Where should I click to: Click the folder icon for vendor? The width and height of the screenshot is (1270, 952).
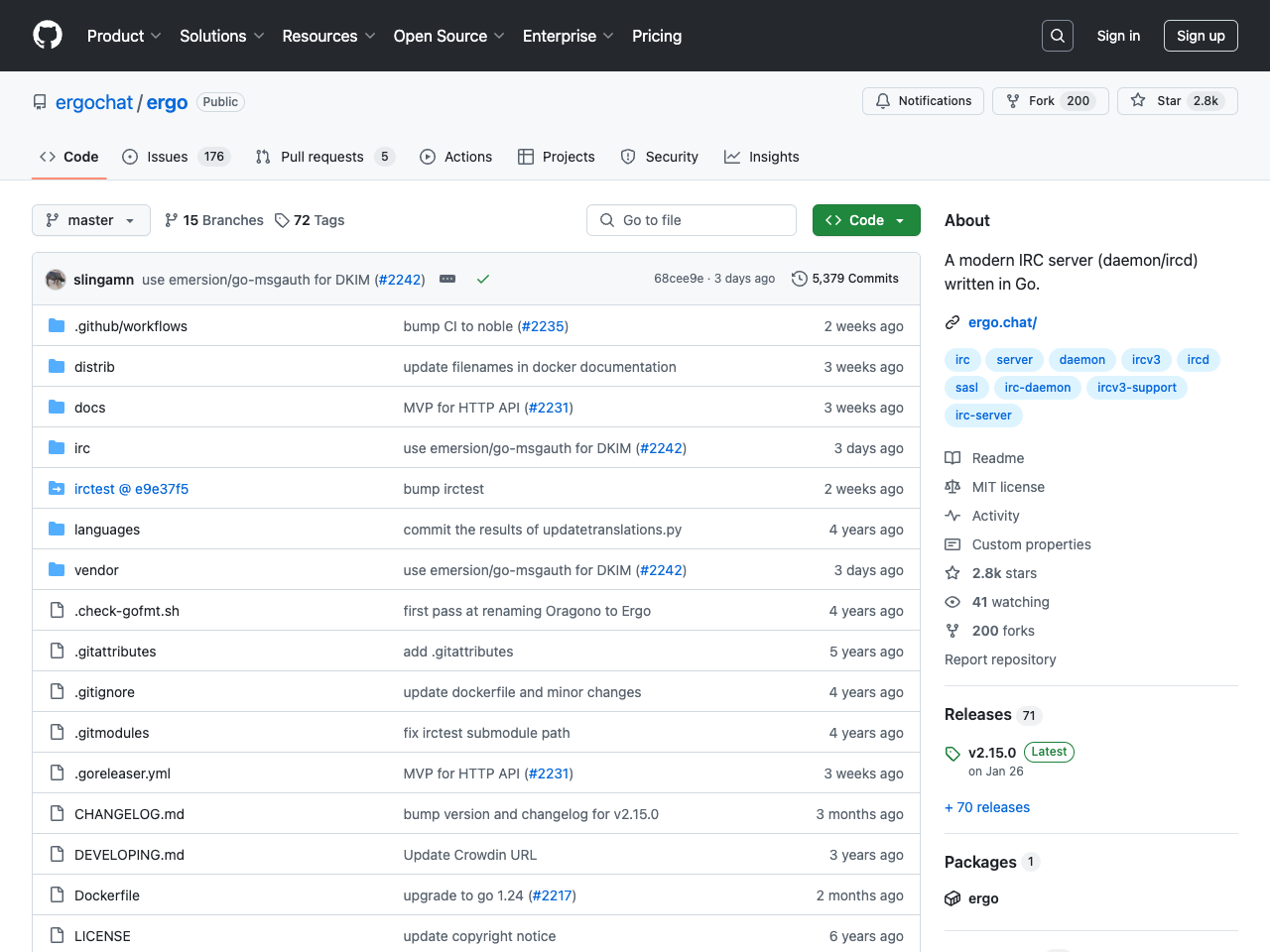pos(57,570)
